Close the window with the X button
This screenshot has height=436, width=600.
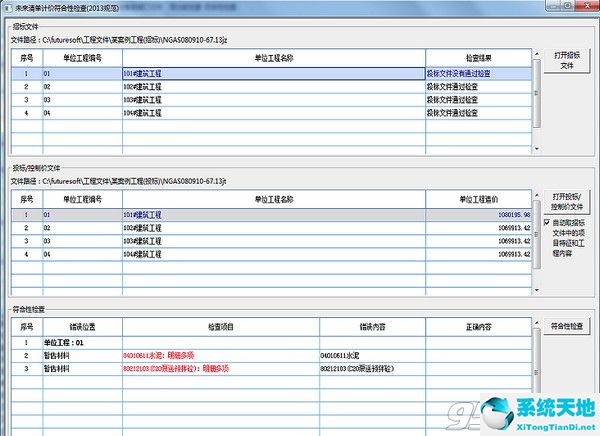tap(588, 5)
